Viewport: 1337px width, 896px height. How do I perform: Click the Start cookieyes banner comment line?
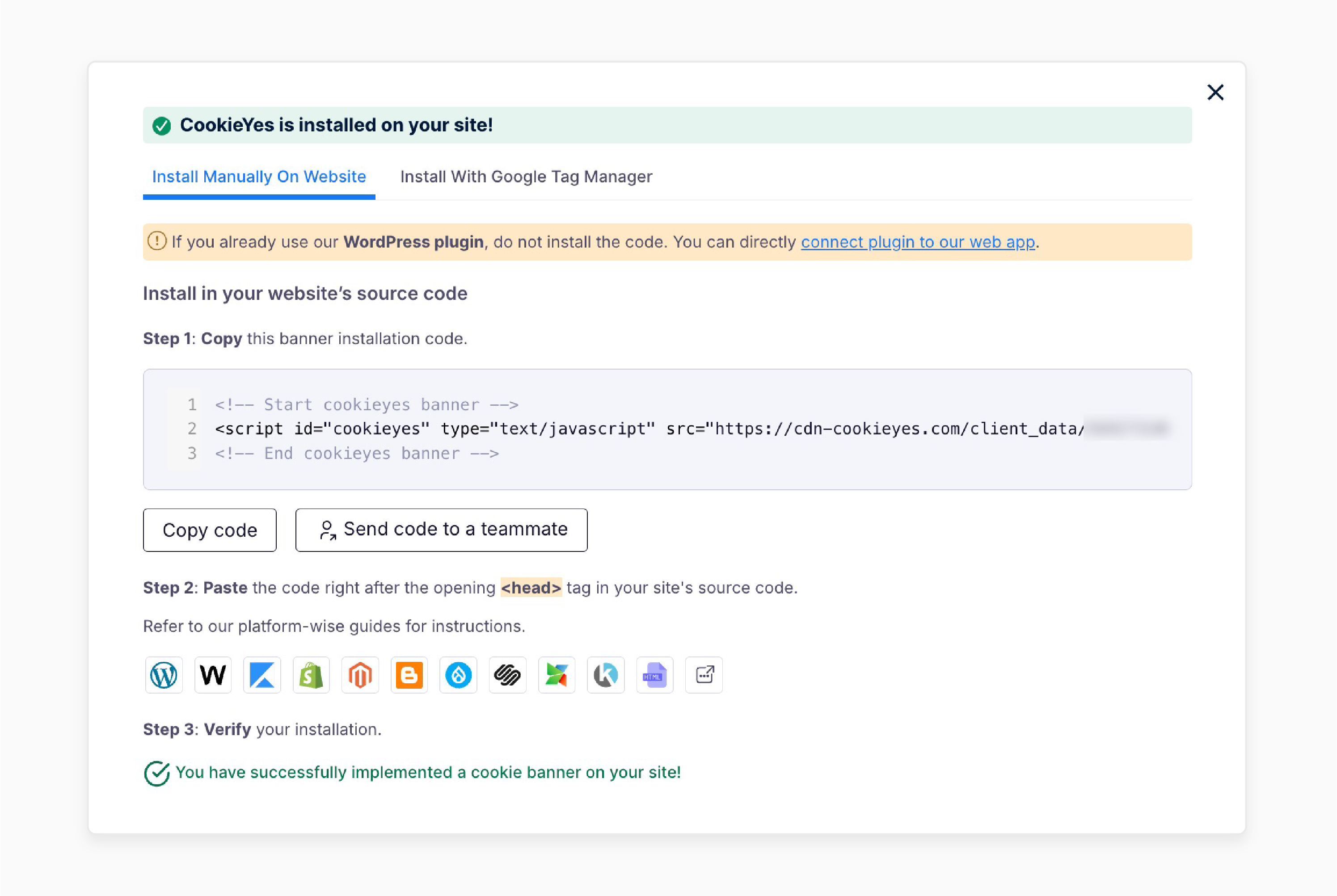coord(367,404)
